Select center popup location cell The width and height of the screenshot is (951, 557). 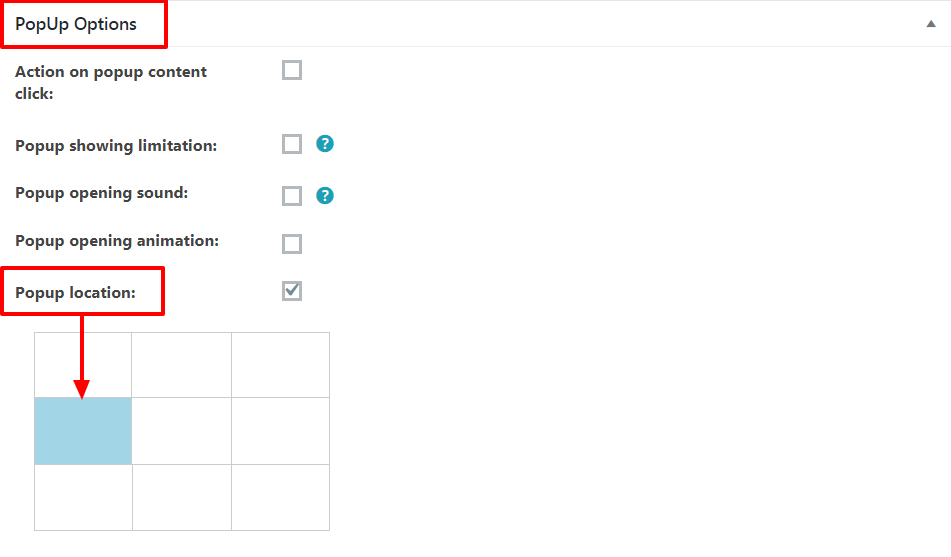[181, 431]
